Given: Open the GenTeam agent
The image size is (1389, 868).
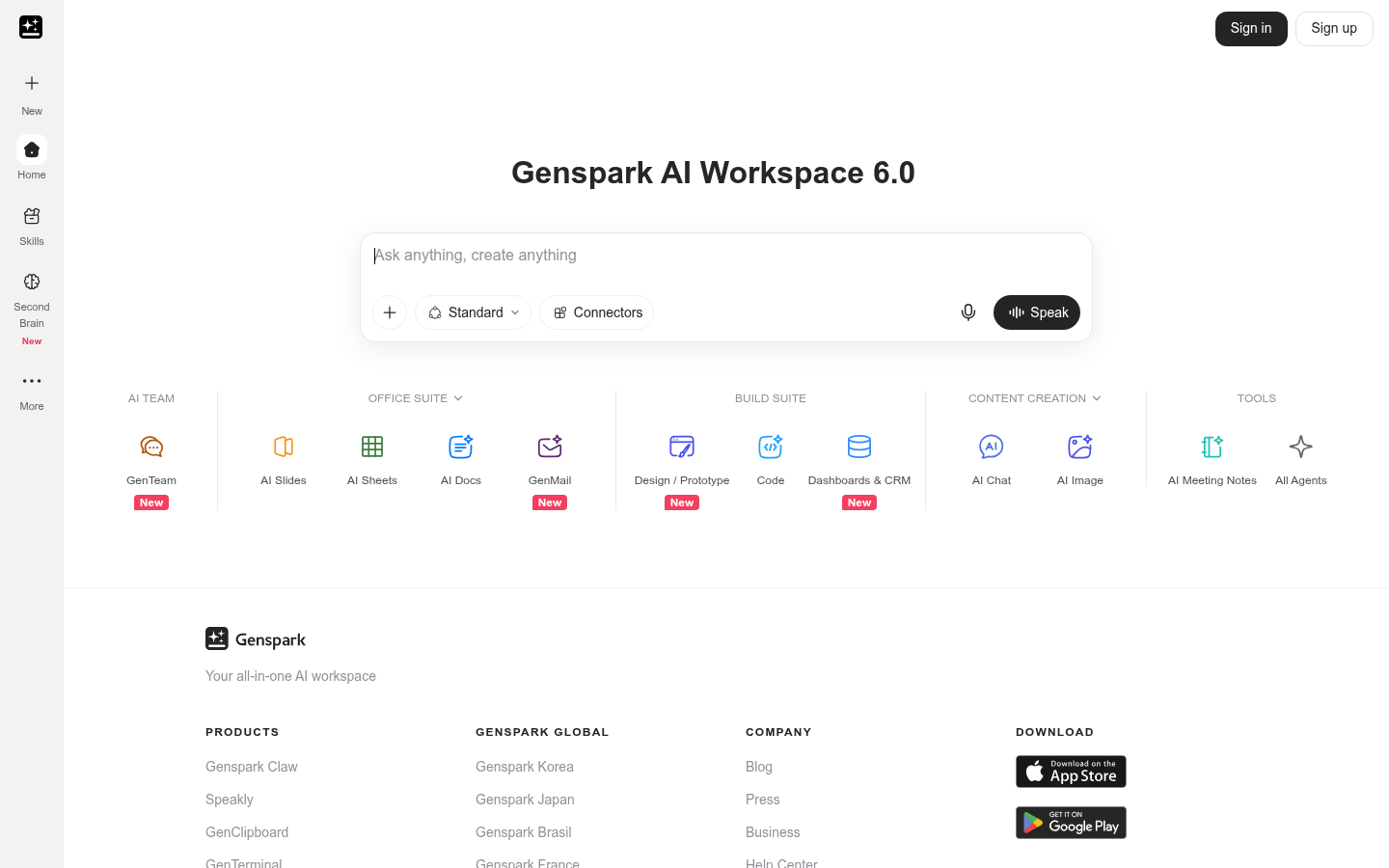Looking at the screenshot, I should click(x=151, y=470).
